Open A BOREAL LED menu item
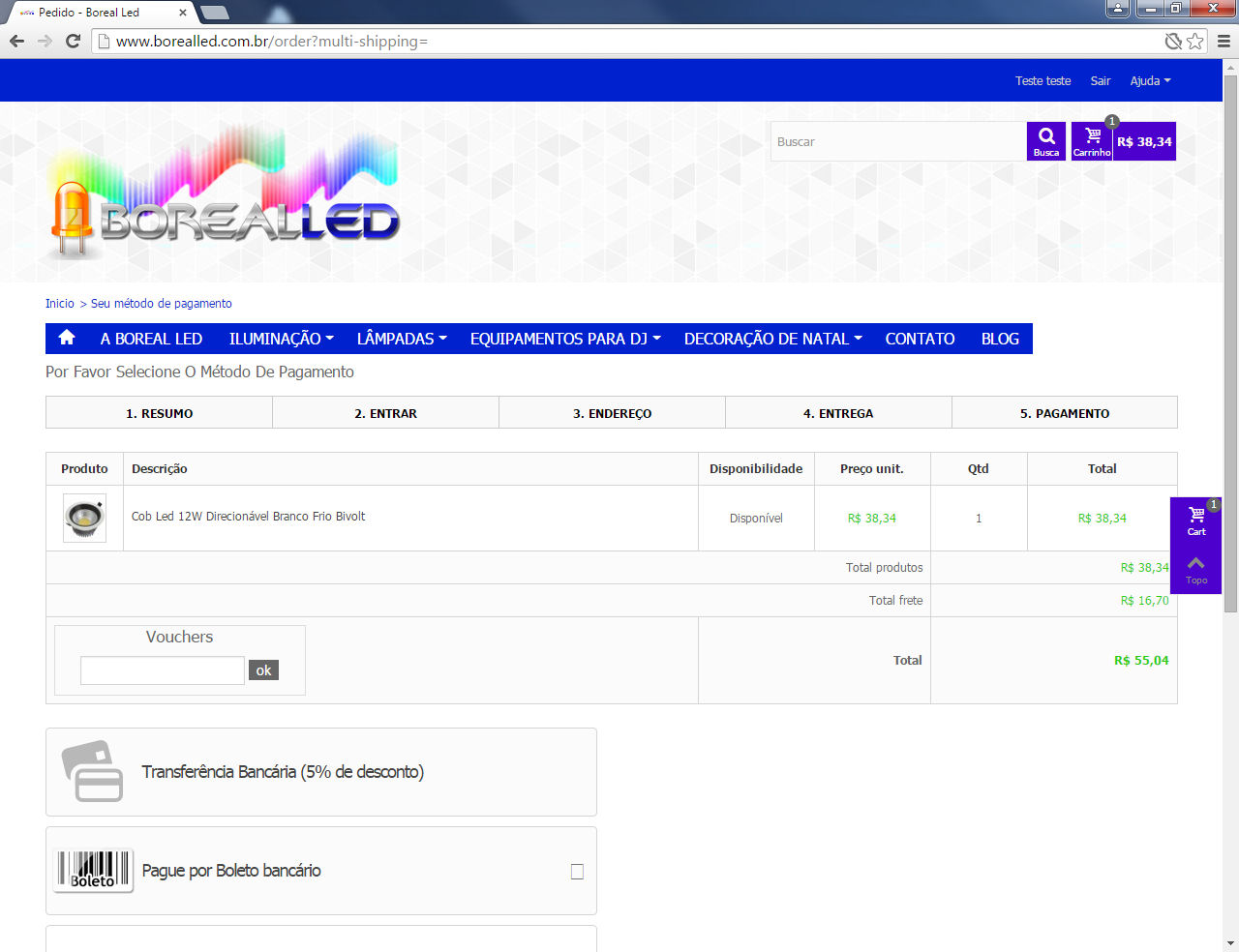 (151, 339)
